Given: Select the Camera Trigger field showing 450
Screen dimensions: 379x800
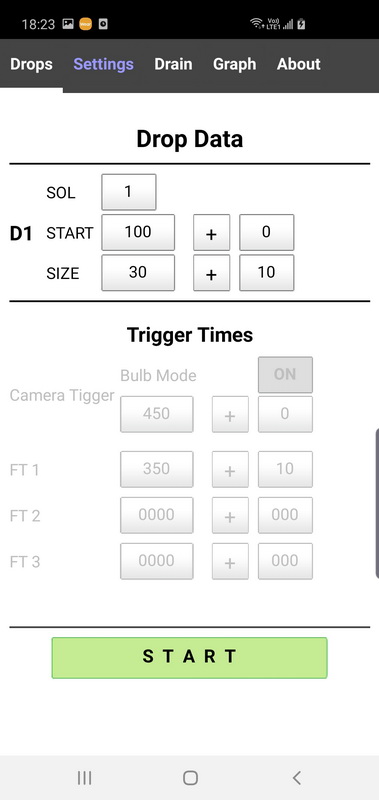Looking at the screenshot, I should (x=157, y=414).
